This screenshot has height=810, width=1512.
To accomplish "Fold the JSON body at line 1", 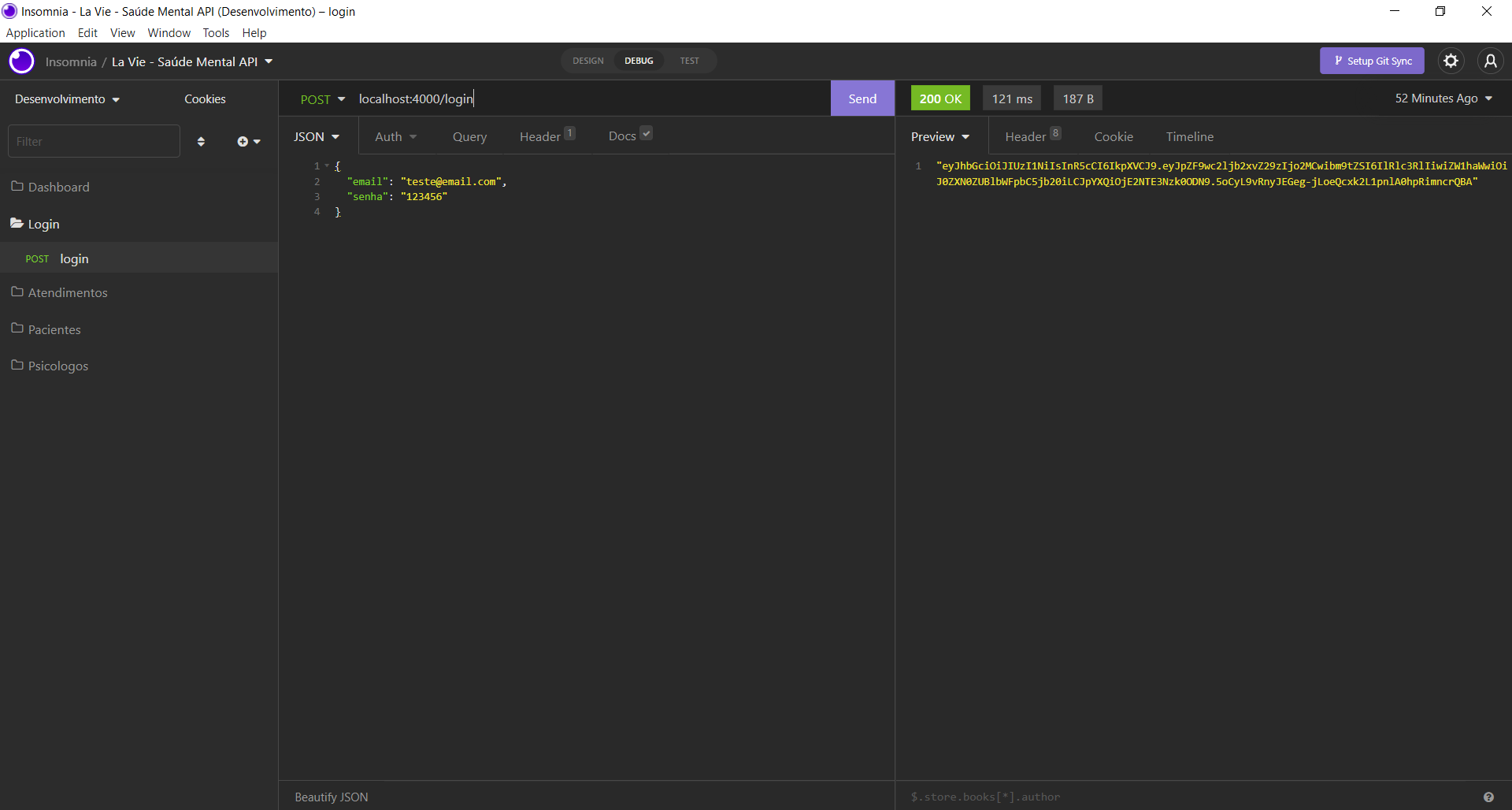I will (327, 165).
